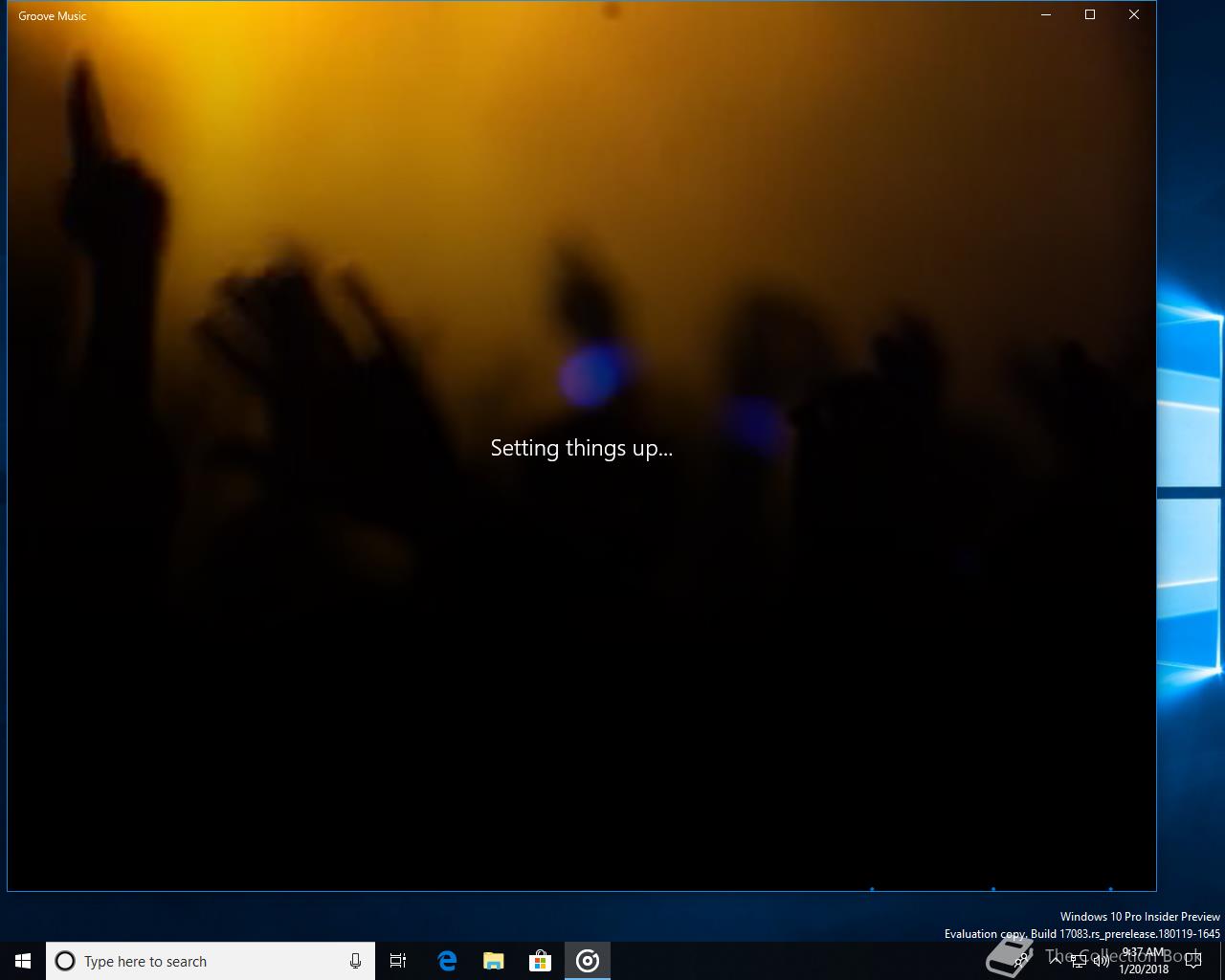Open the Action Center notifications icon

click(1193, 961)
